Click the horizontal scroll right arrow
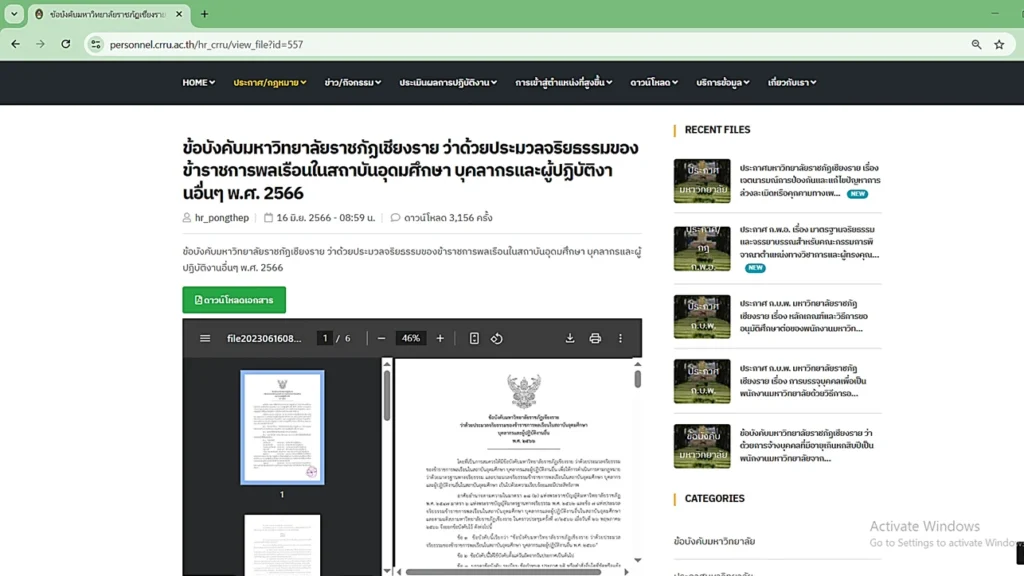The width and height of the screenshot is (1024, 576). [626, 572]
